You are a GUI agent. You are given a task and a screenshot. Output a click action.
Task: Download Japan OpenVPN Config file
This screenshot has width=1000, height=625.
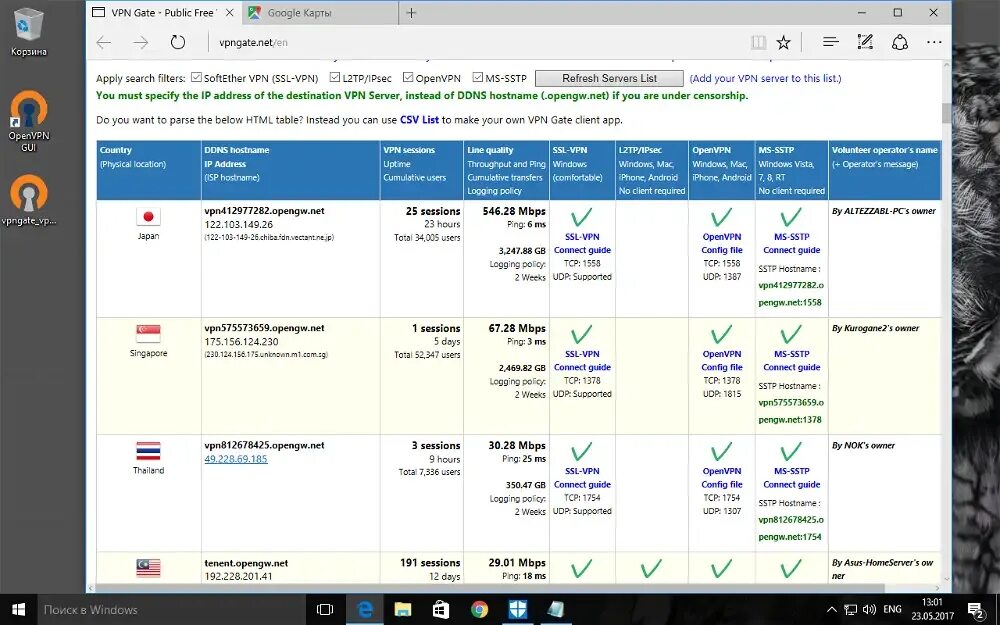click(722, 244)
